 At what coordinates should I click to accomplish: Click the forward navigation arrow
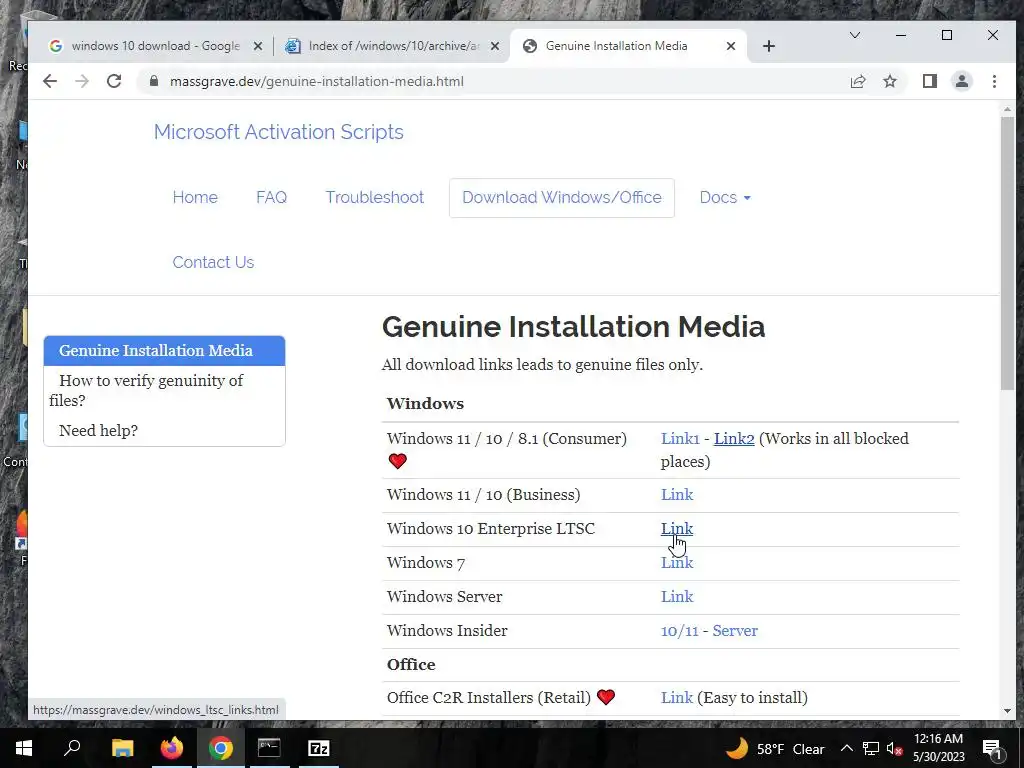coord(82,81)
